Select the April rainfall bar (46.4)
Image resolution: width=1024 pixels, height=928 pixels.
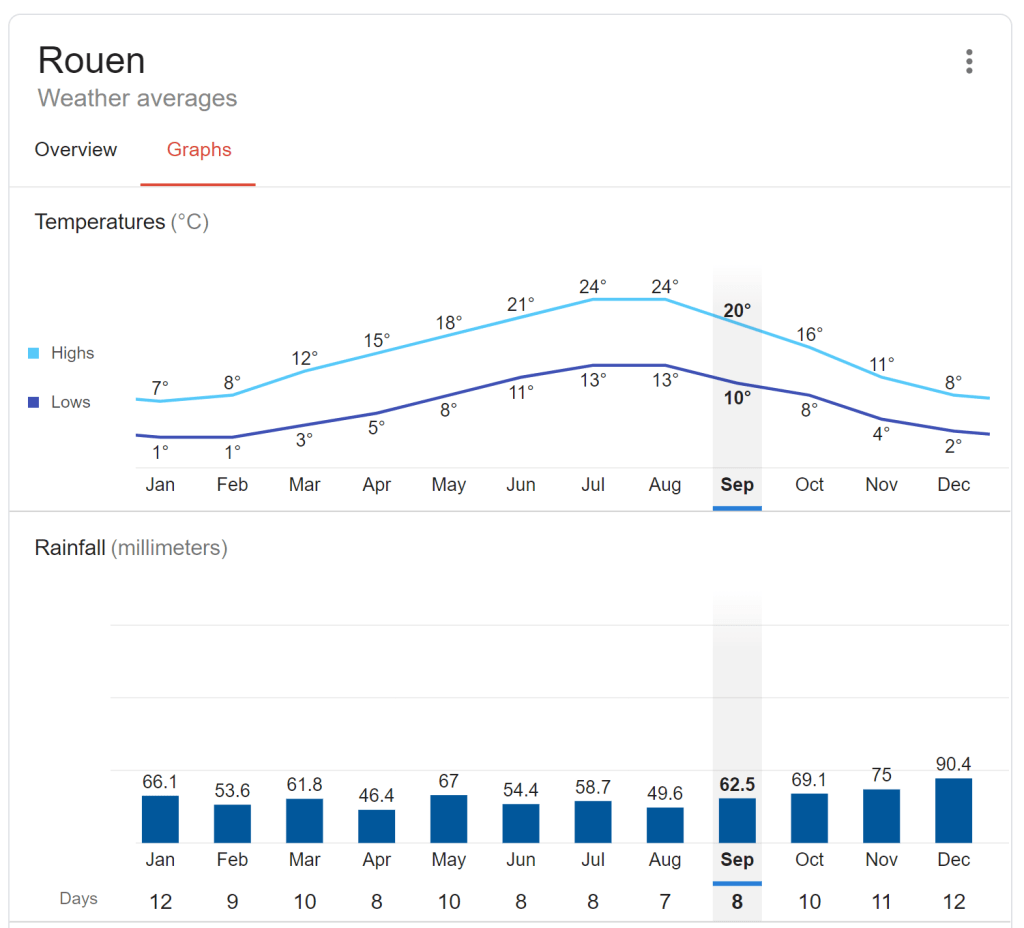coord(376,826)
